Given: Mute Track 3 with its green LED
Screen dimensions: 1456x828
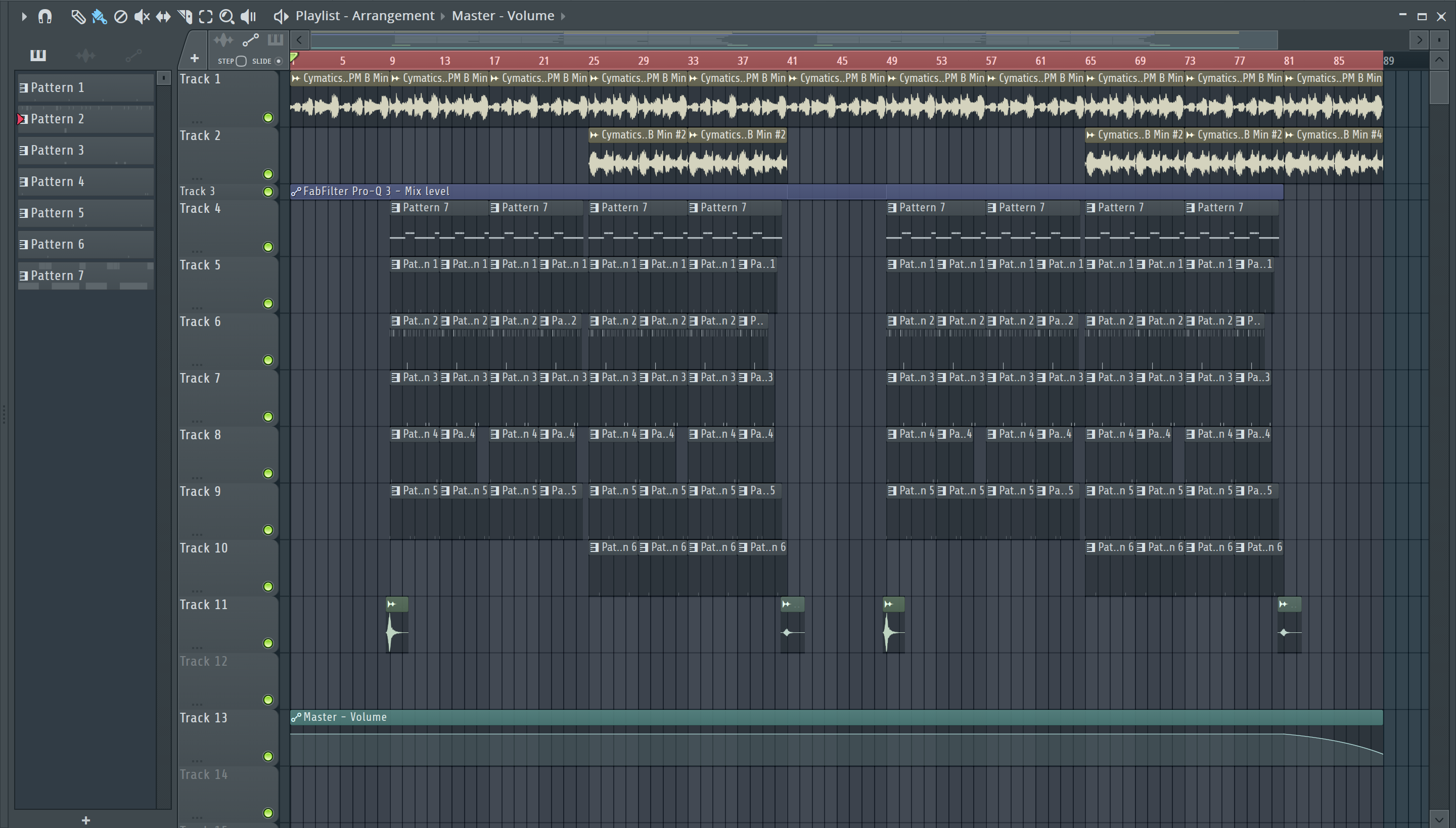Looking at the screenshot, I should pyautogui.click(x=268, y=192).
